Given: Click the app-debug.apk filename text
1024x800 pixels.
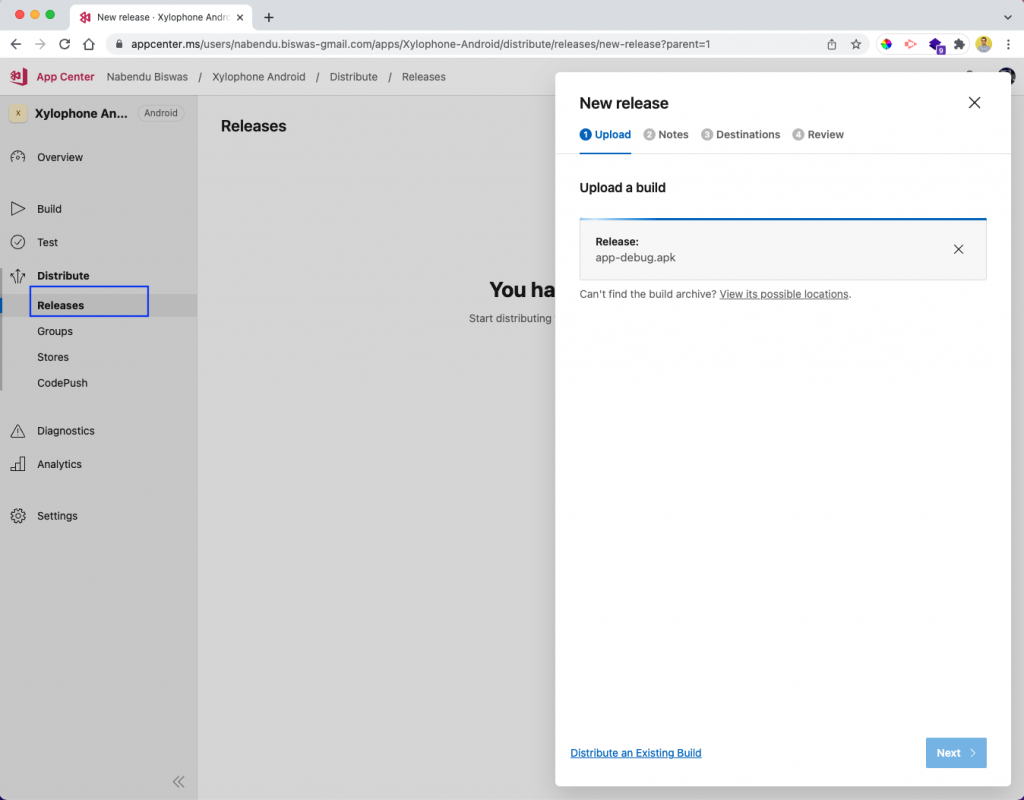Looking at the screenshot, I should click(635, 257).
